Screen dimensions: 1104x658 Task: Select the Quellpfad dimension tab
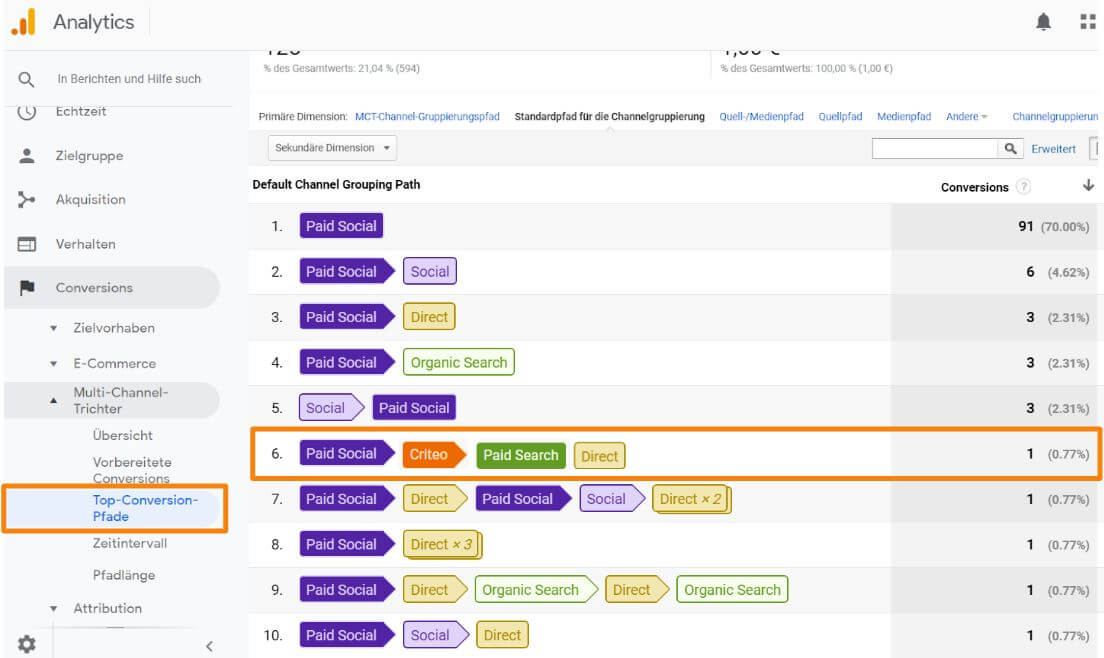click(840, 117)
